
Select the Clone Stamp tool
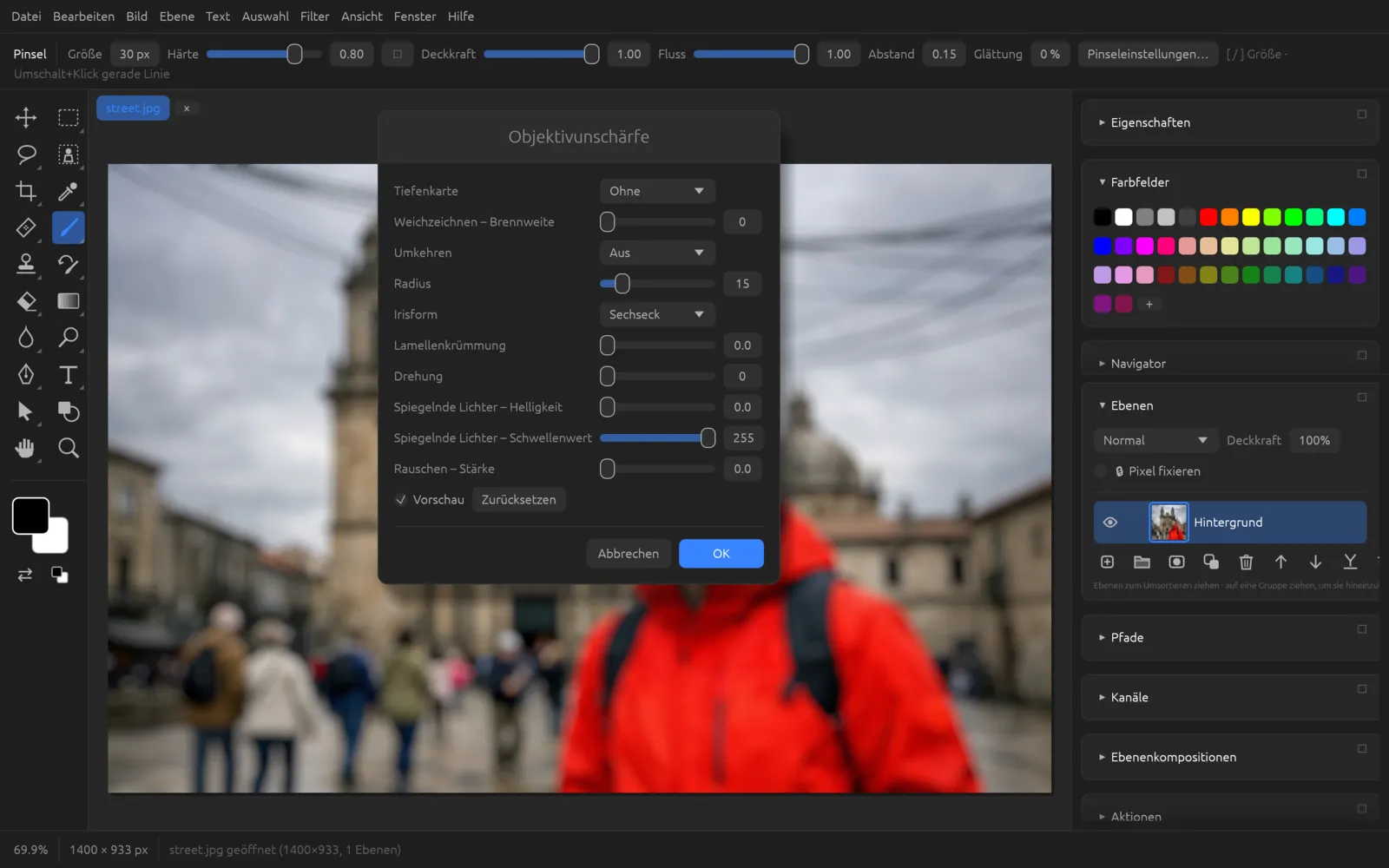tap(26, 264)
